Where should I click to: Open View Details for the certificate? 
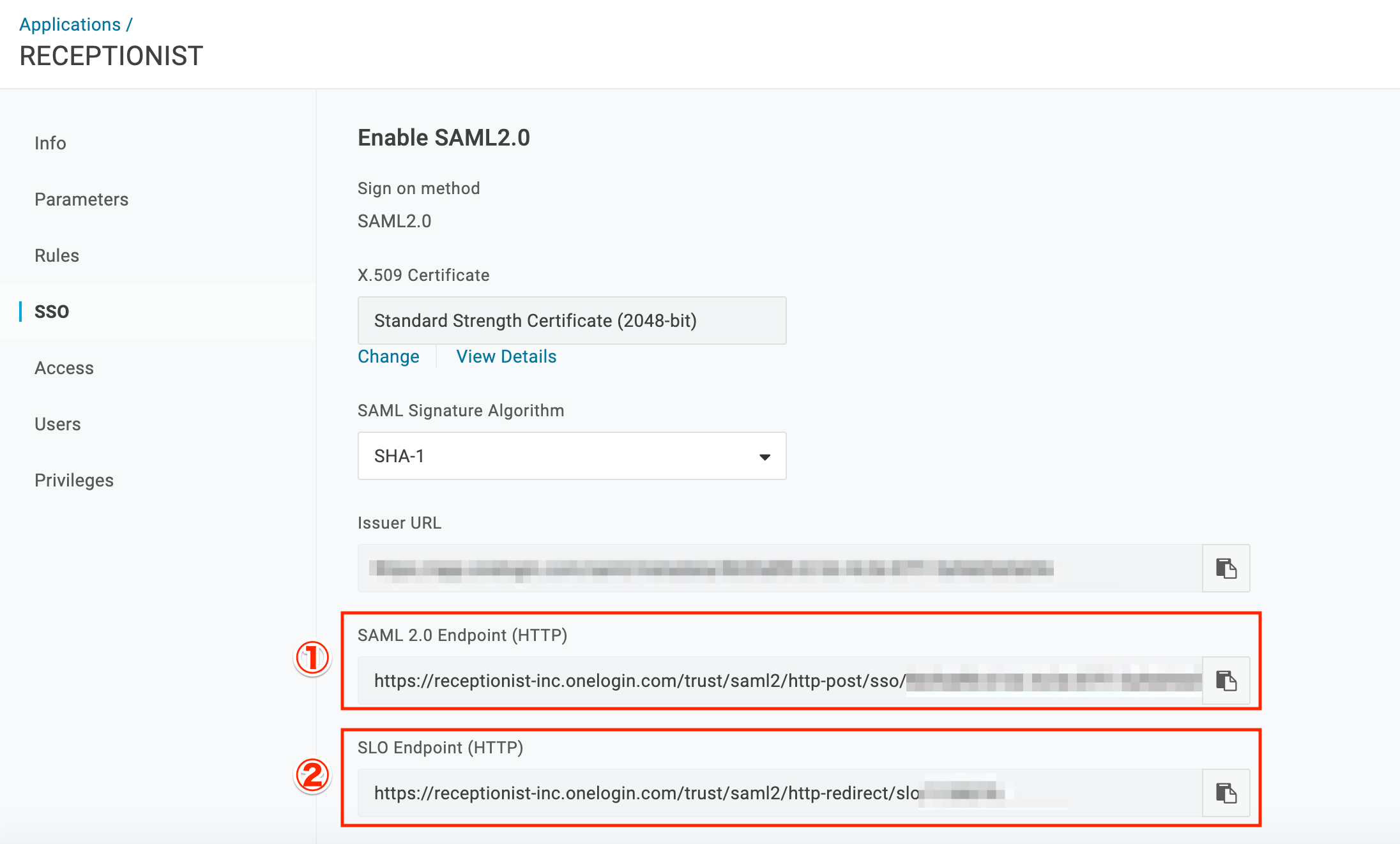(x=506, y=356)
